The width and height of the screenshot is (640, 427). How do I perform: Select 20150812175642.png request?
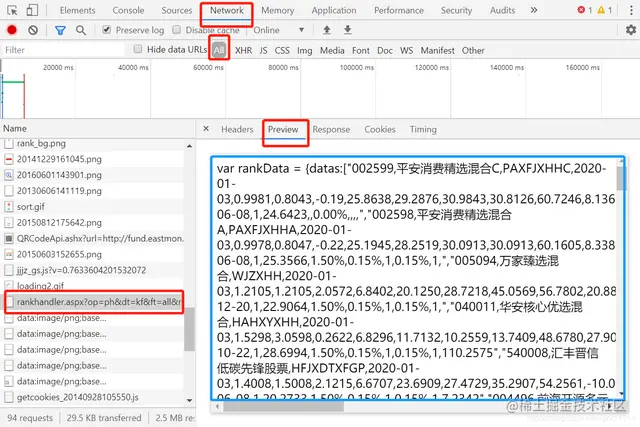coord(93,222)
